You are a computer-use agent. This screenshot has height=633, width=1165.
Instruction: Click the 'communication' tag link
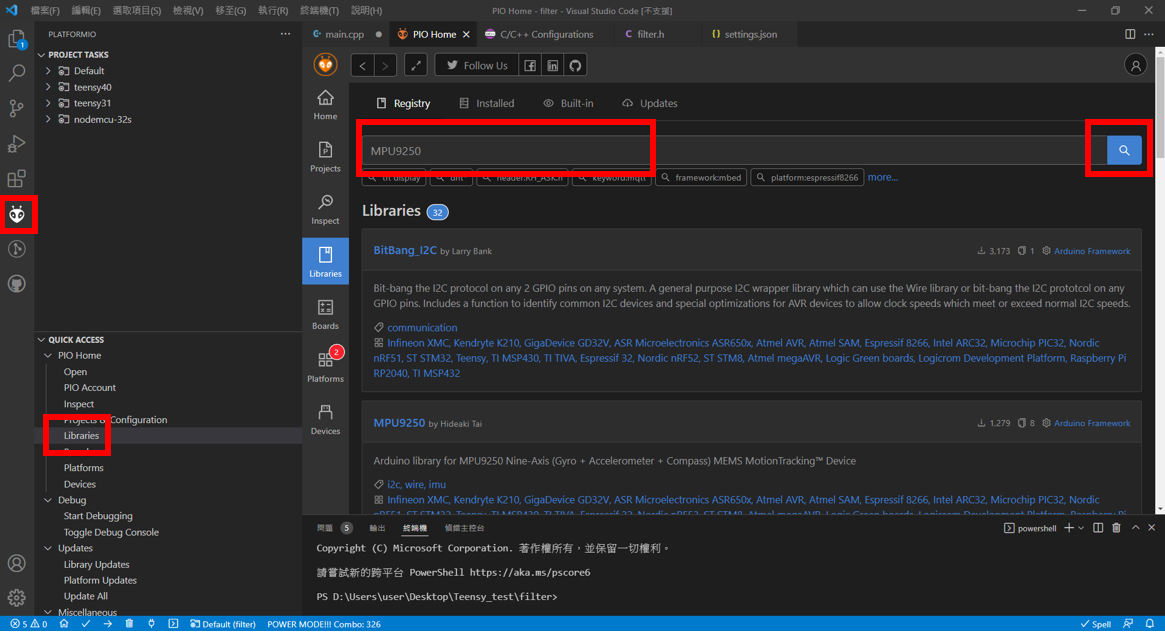tap(422, 328)
